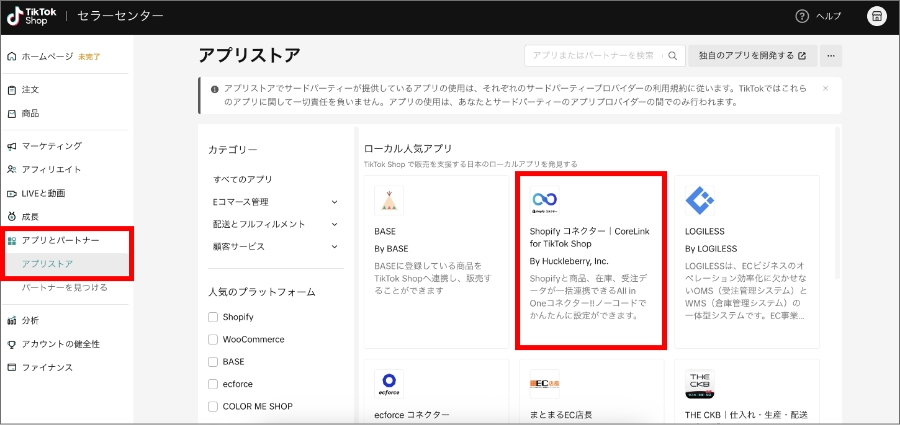Viewport: 900px width, 425px height.
Task: Click the growth medal icon beside 成長
Action: coord(11,217)
